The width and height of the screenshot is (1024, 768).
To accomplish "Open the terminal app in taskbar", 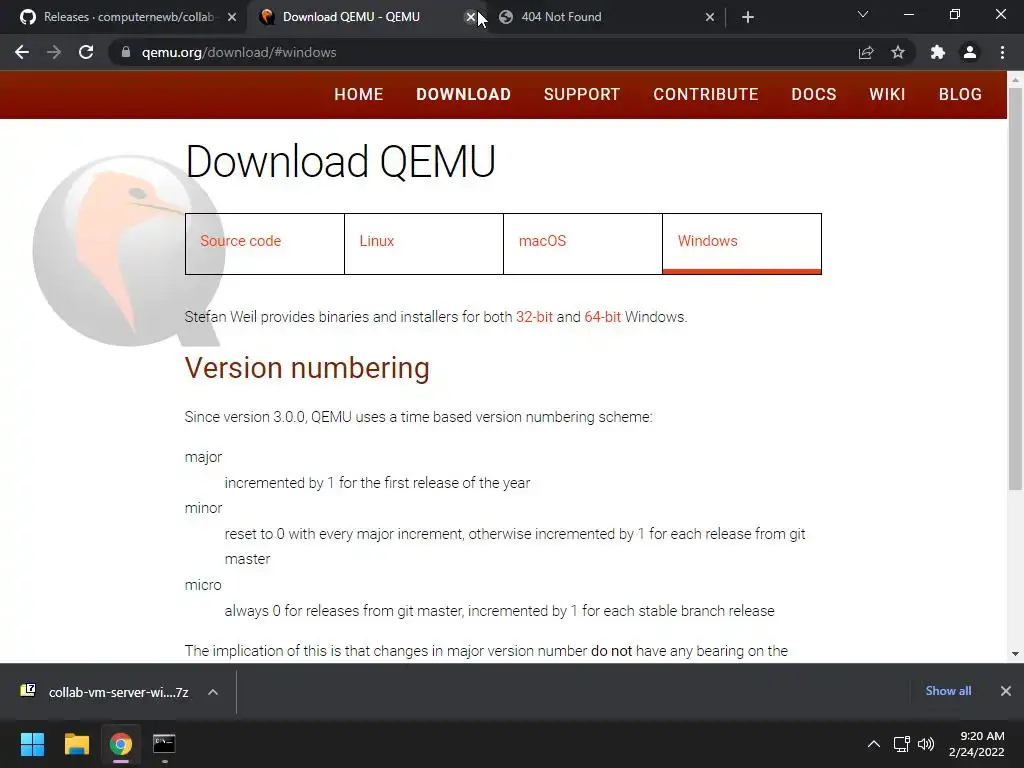I will coord(164,744).
